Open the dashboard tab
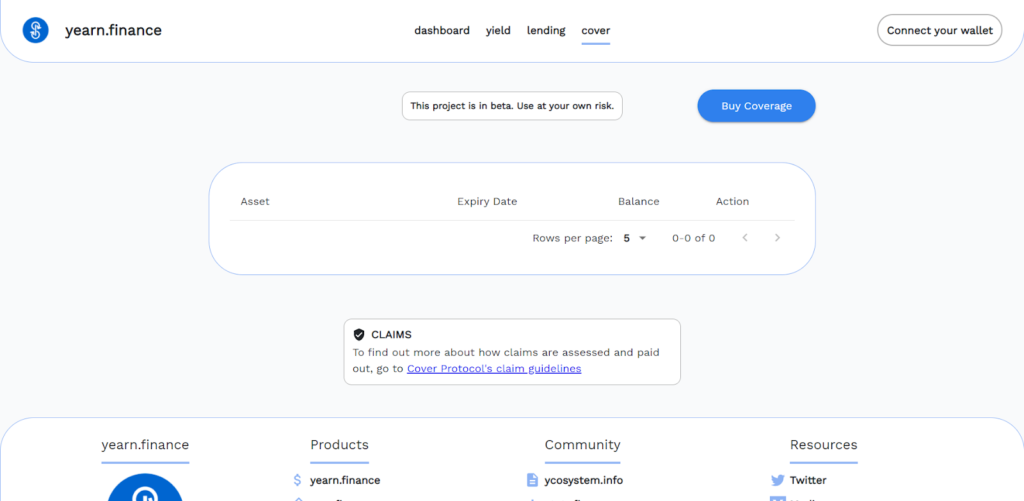 tap(442, 30)
